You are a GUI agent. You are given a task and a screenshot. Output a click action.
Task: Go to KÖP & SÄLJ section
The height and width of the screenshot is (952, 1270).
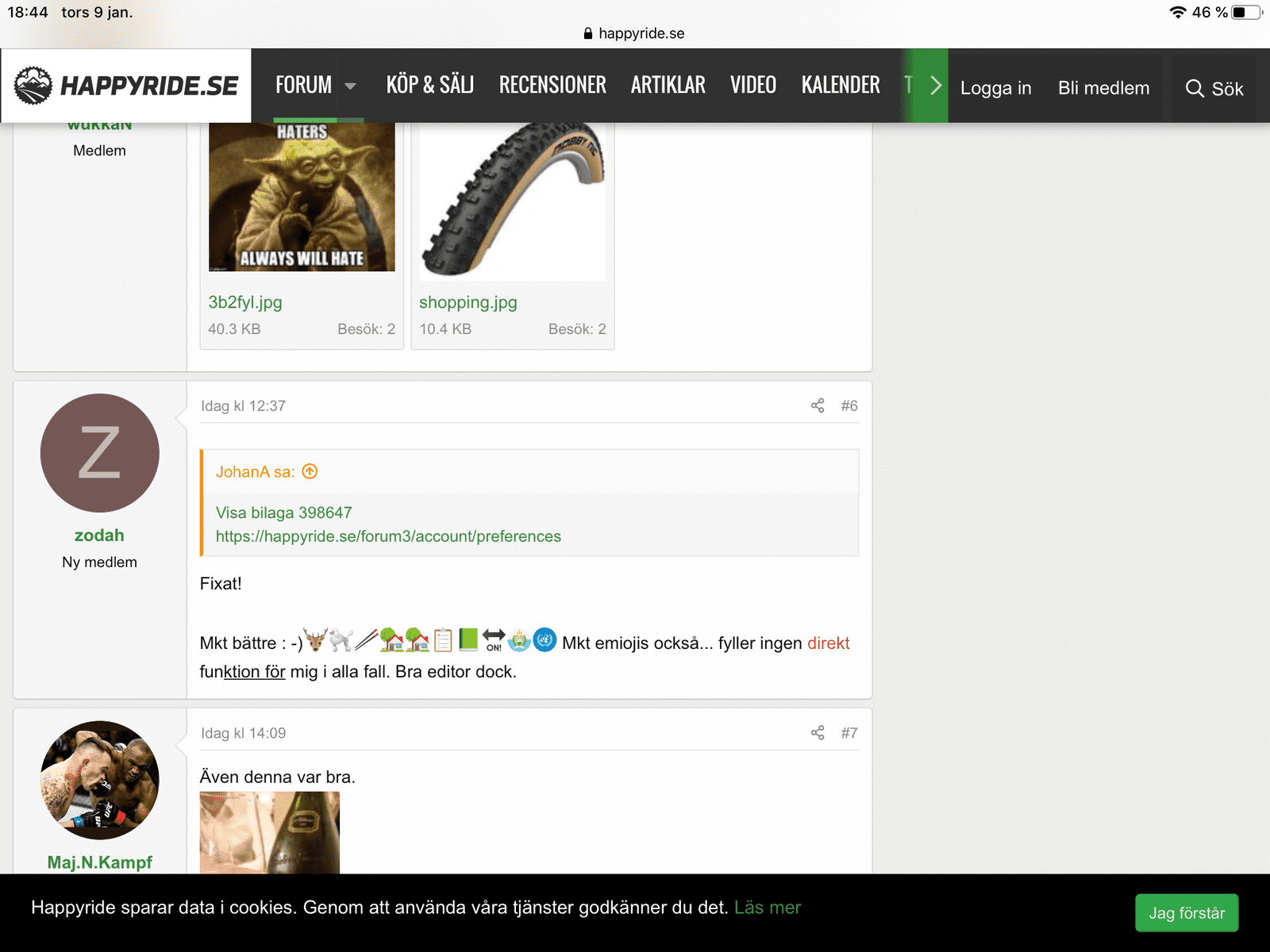pos(430,85)
